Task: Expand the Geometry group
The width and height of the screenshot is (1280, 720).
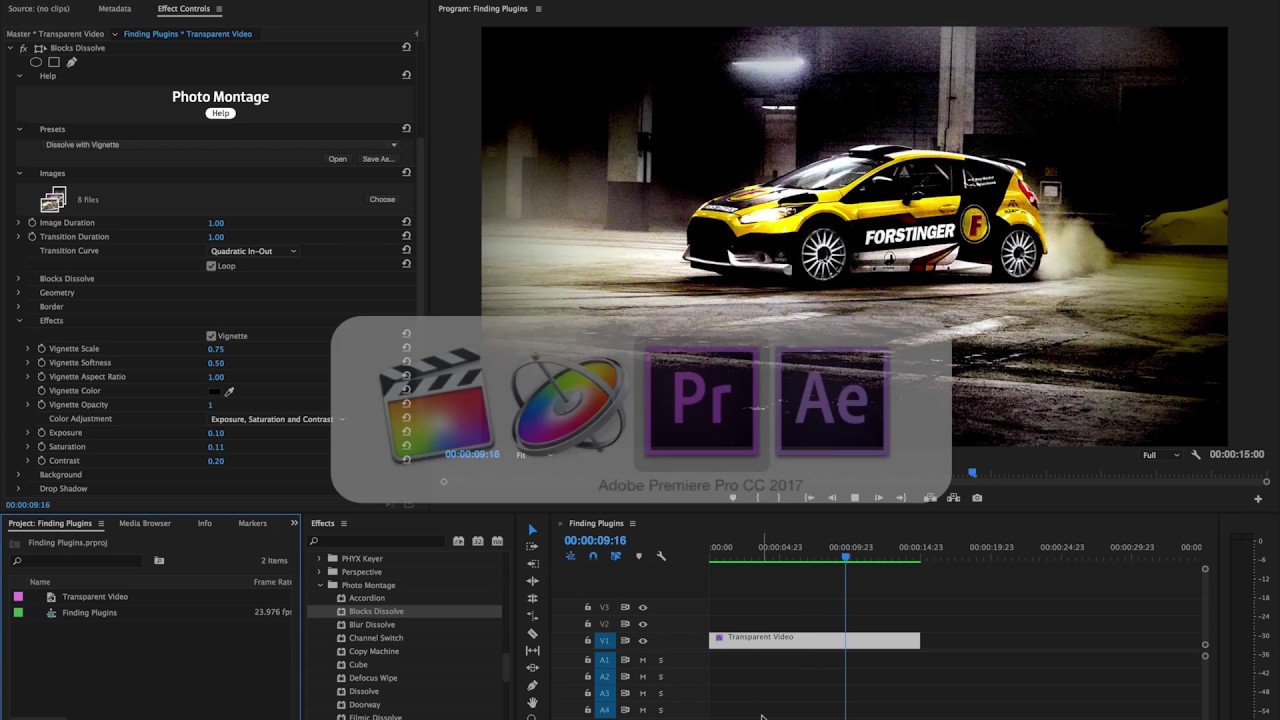Action: (18, 293)
